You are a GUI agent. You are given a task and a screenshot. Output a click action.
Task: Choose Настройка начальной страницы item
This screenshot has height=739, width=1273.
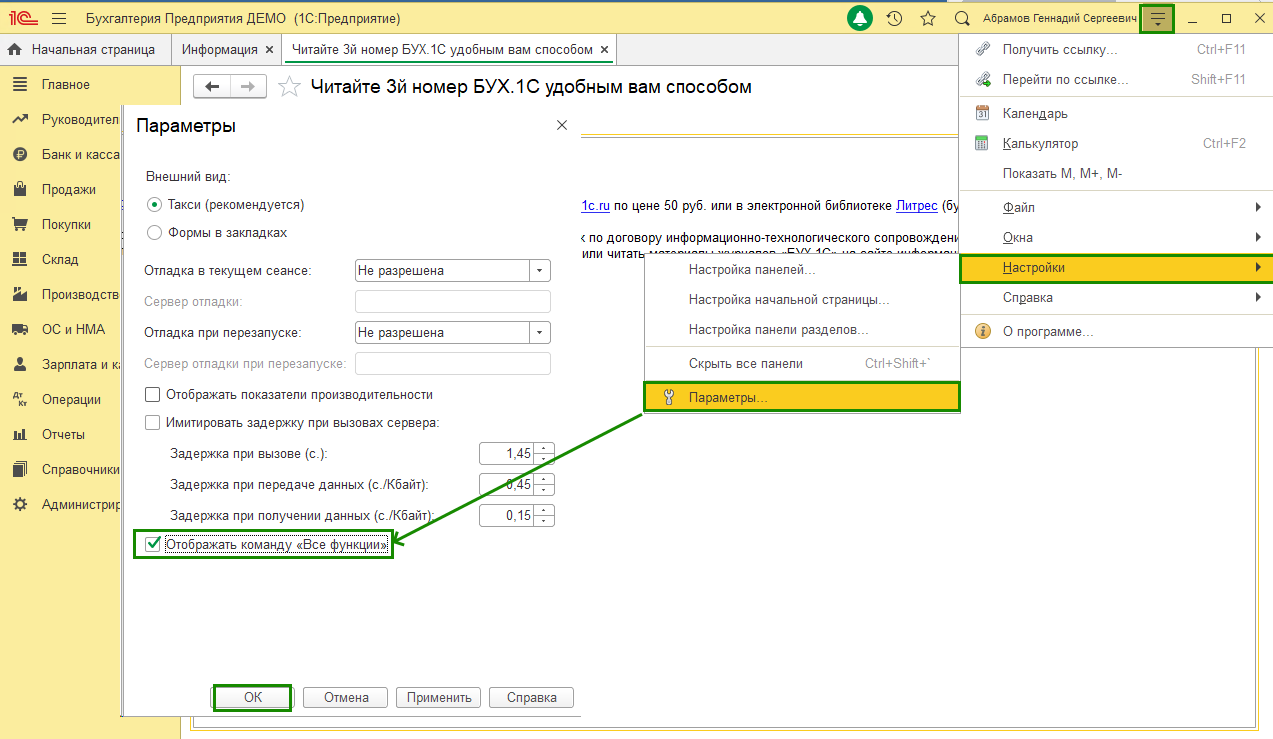(x=802, y=300)
